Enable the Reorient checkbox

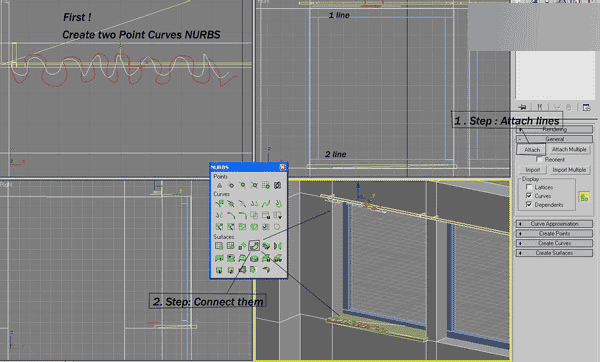pos(540,159)
